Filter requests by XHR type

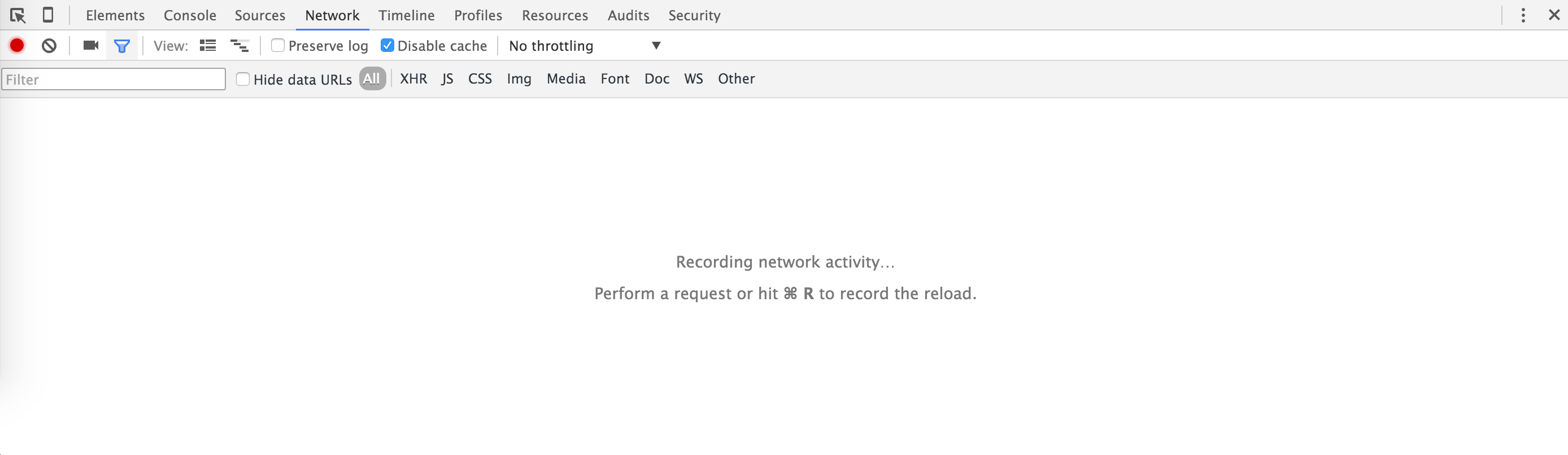tap(413, 79)
